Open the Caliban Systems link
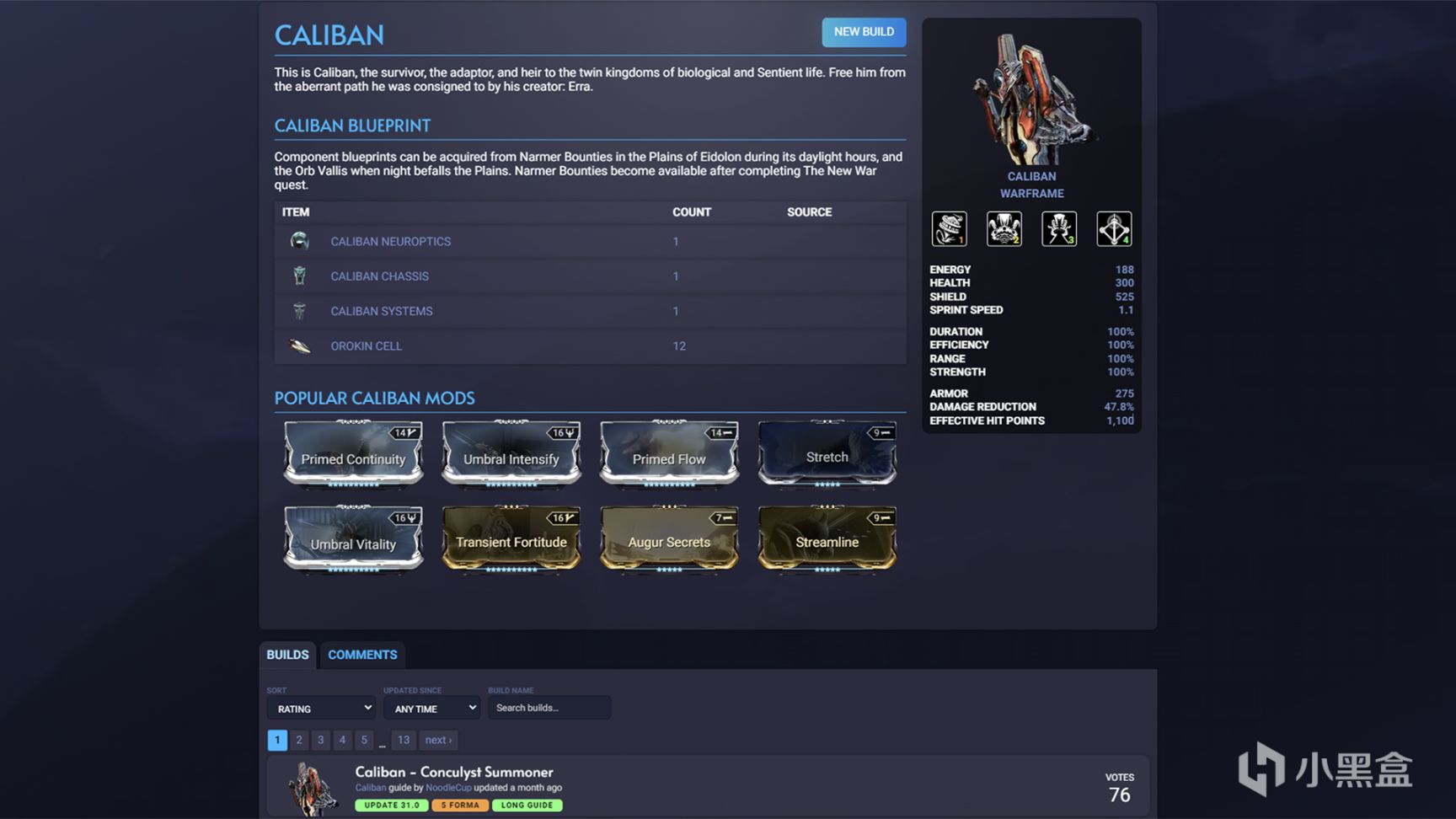The width and height of the screenshot is (1456, 819). 381,311
